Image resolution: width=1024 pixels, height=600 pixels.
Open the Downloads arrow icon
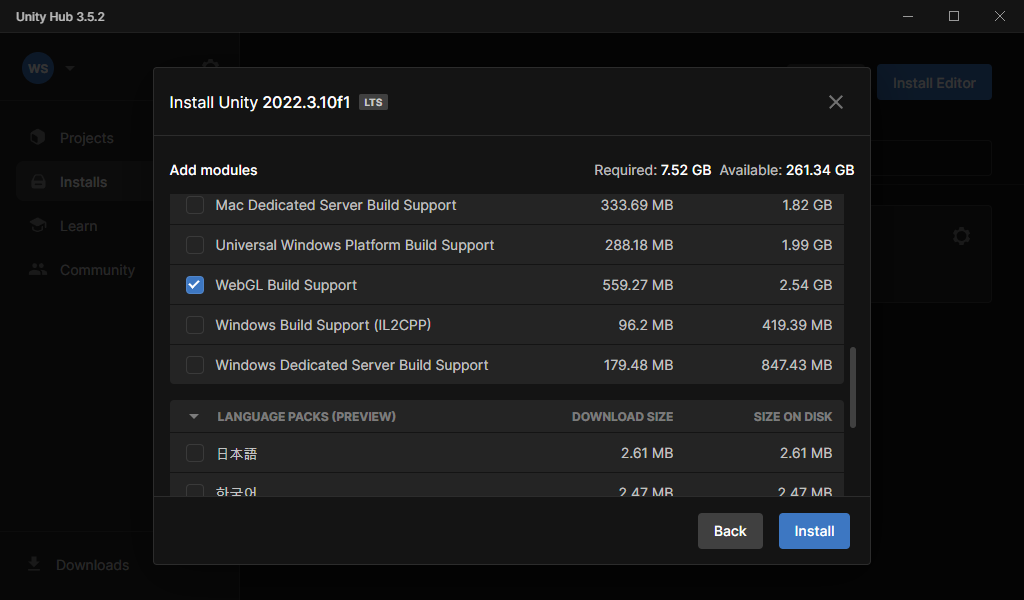point(34,564)
